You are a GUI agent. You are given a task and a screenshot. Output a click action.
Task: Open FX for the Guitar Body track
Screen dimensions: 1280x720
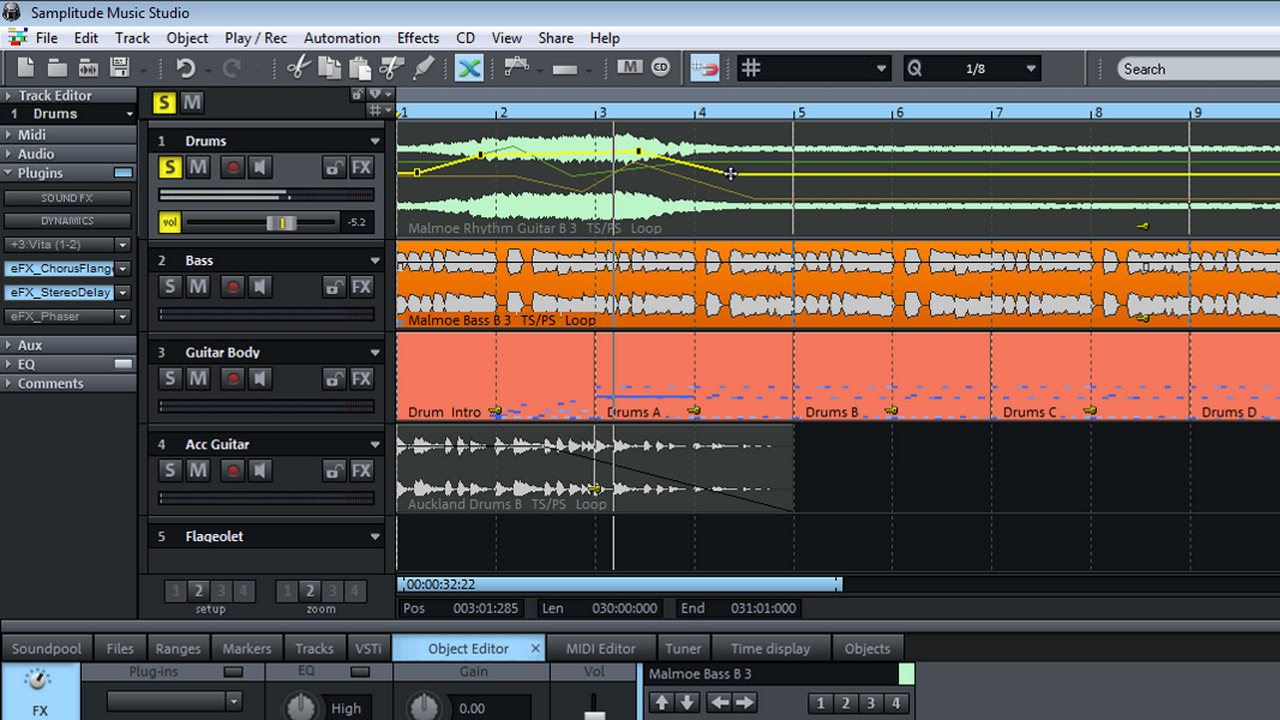click(x=361, y=379)
